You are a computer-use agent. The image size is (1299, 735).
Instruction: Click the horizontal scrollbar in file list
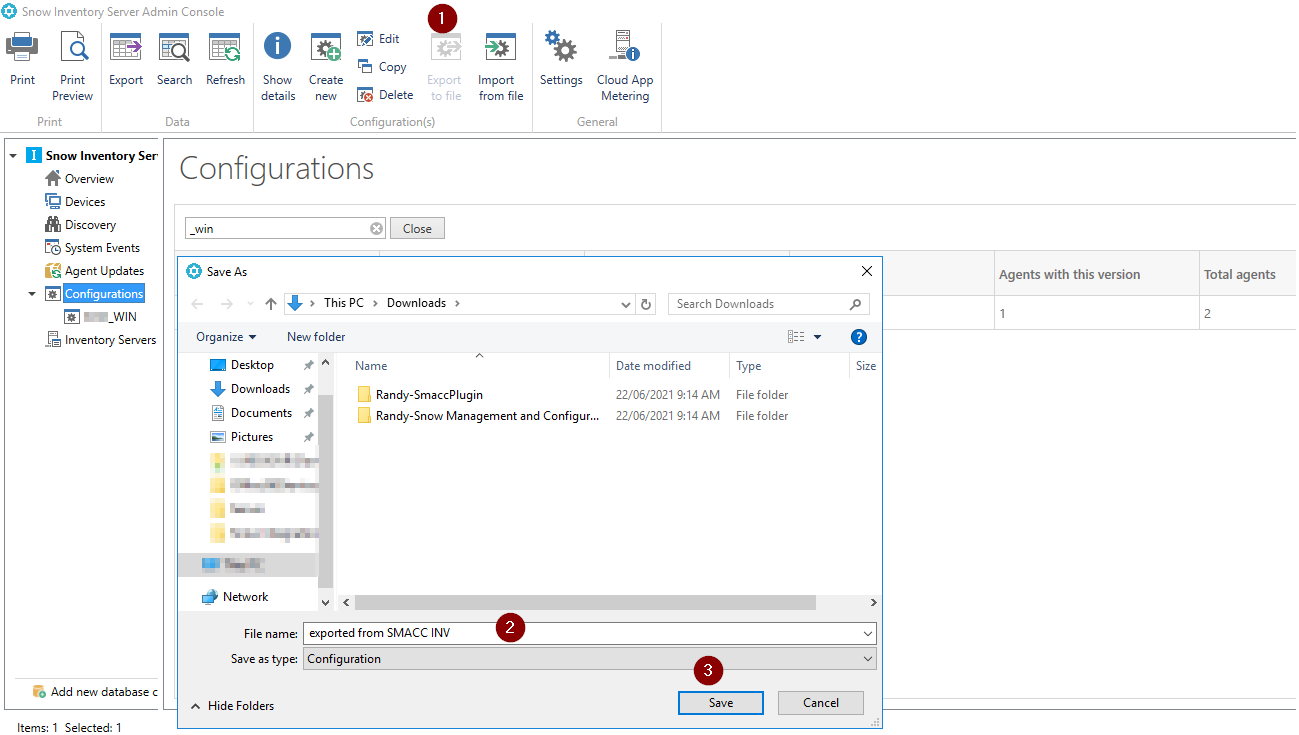[585, 603]
